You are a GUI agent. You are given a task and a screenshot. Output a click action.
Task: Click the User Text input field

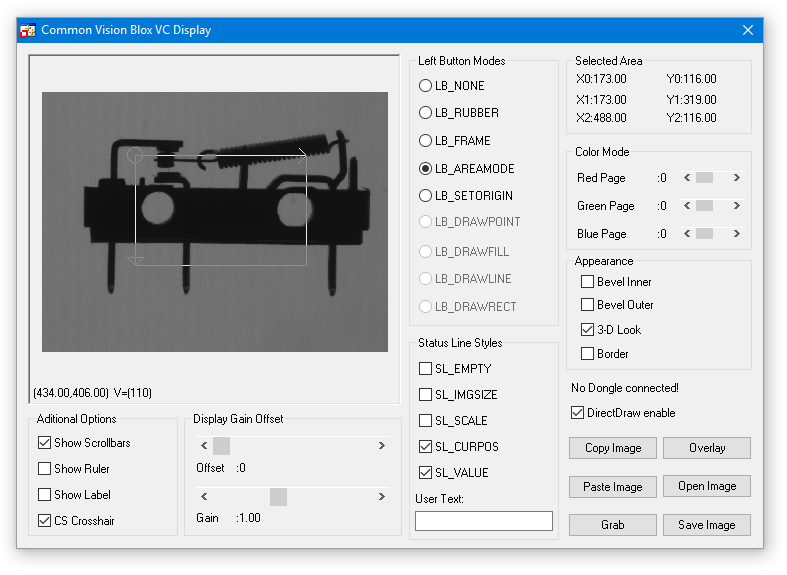[x=483, y=521]
